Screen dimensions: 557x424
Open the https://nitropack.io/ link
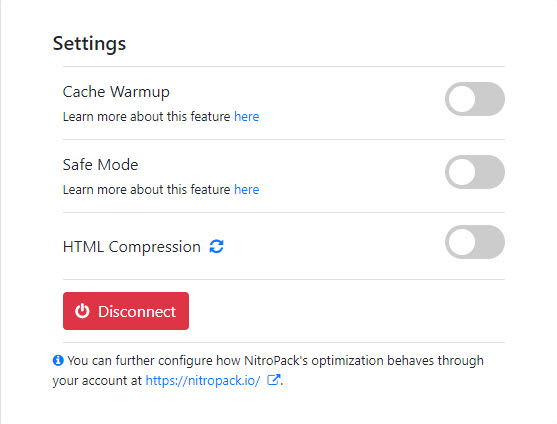coord(203,380)
